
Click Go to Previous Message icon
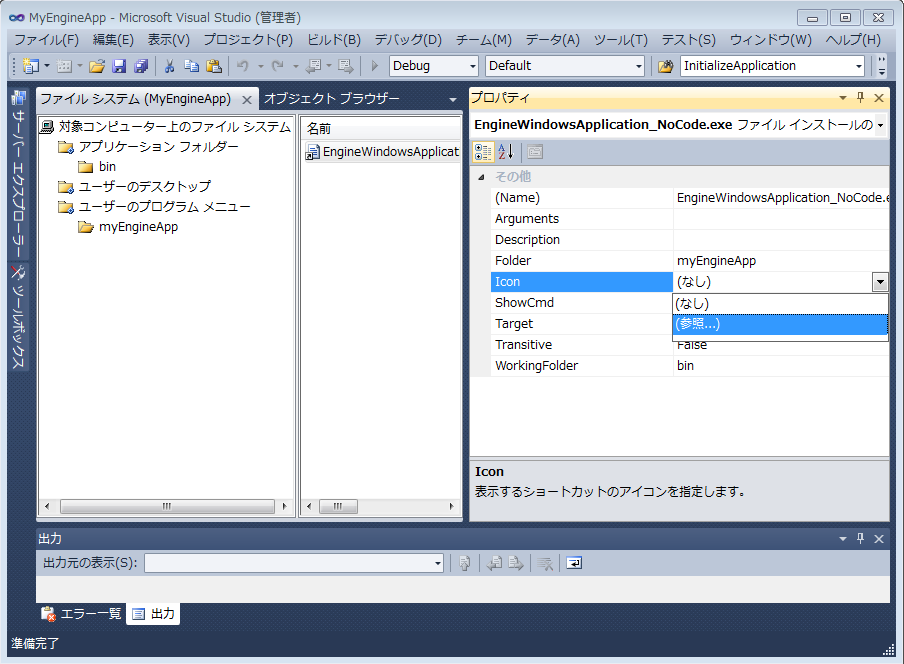coord(494,563)
